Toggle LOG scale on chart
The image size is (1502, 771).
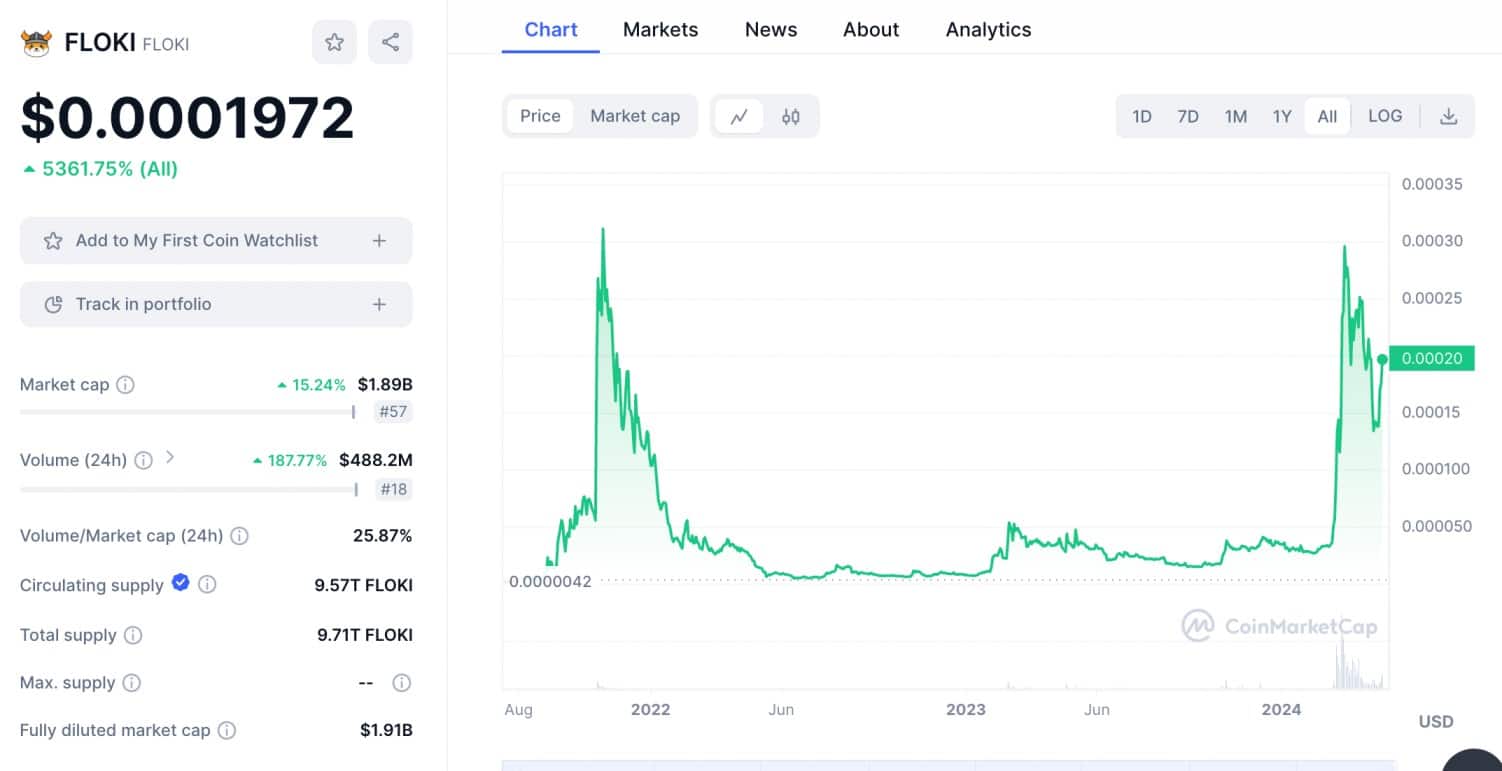pos(1385,116)
